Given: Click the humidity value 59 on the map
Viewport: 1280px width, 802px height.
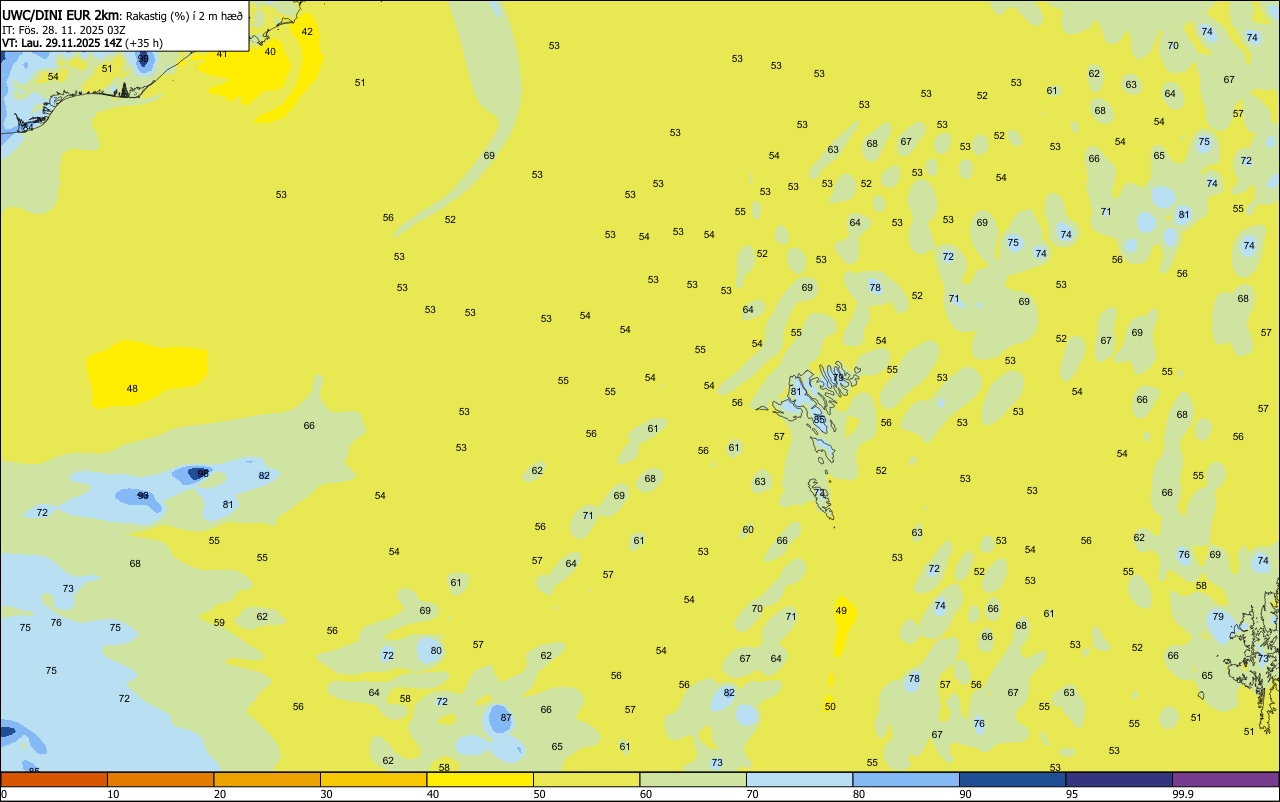Looking at the screenshot, I should pyautogui.click(x=219, y=623).
